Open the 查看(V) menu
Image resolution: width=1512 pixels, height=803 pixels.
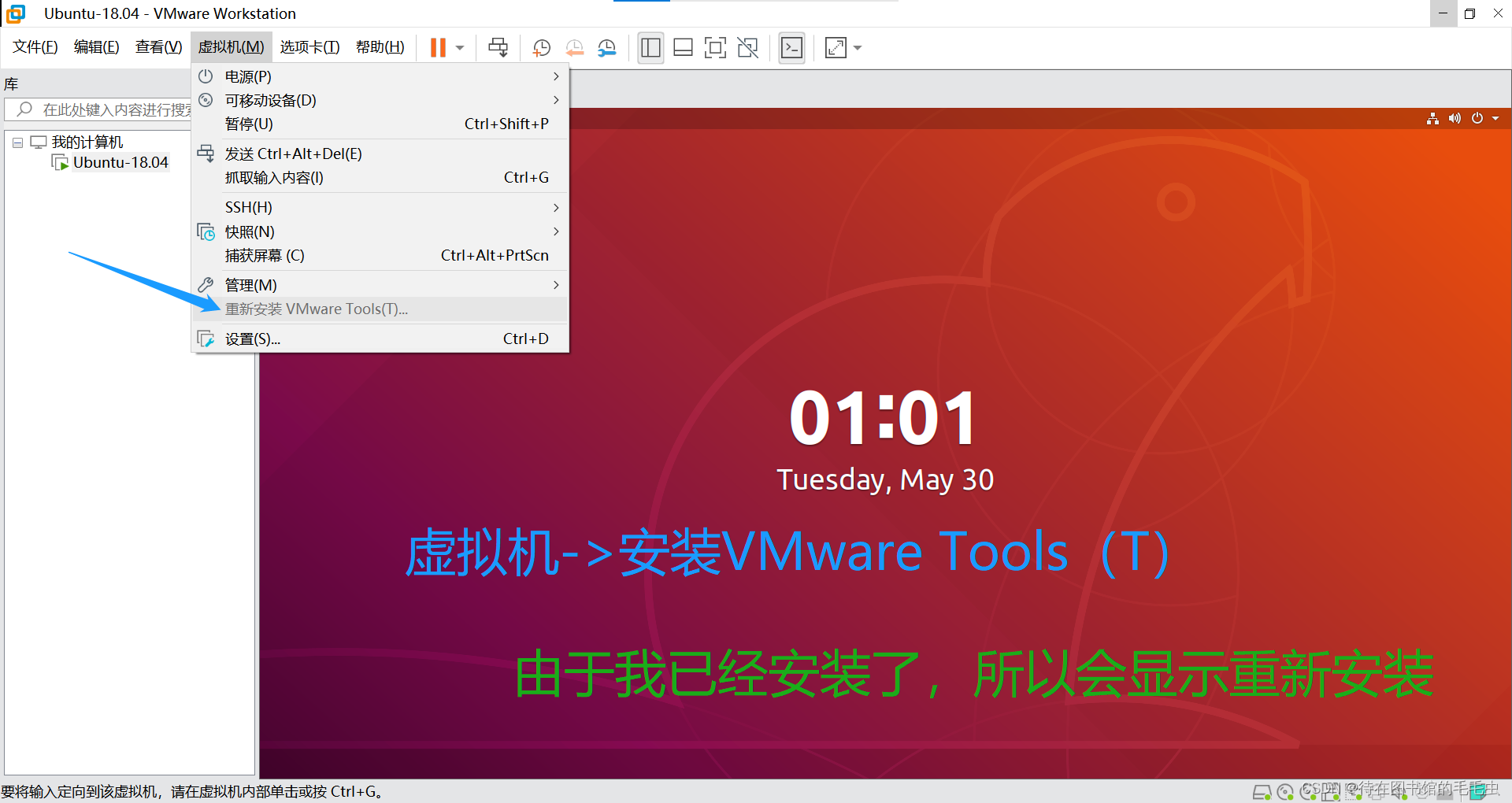pos(158,47)
